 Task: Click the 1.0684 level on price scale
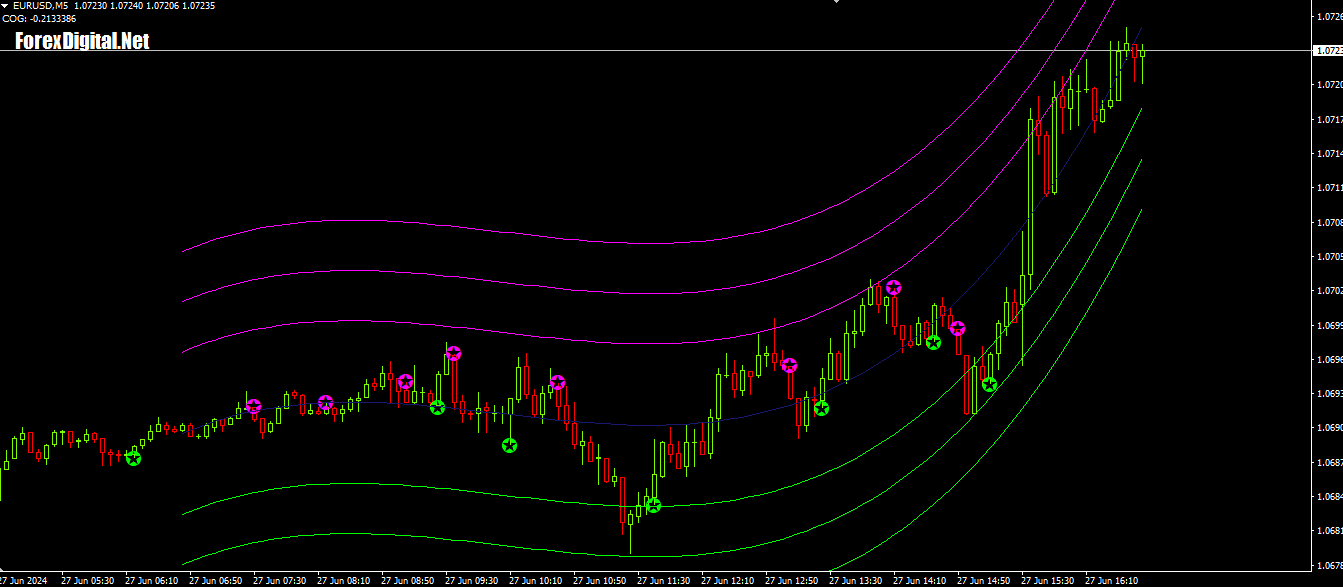pos(1327,497)
